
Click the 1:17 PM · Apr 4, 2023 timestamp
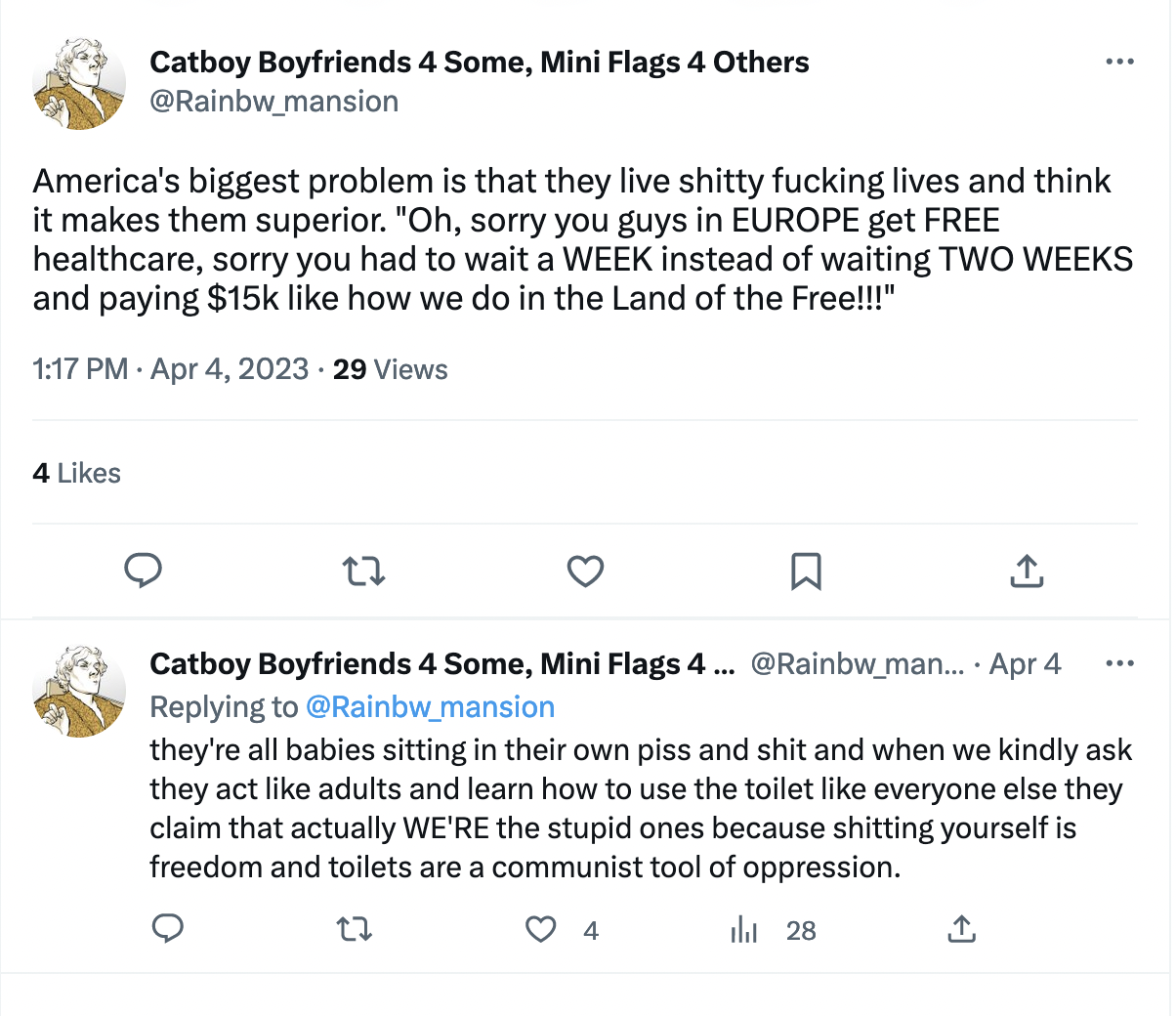point(171,369)
